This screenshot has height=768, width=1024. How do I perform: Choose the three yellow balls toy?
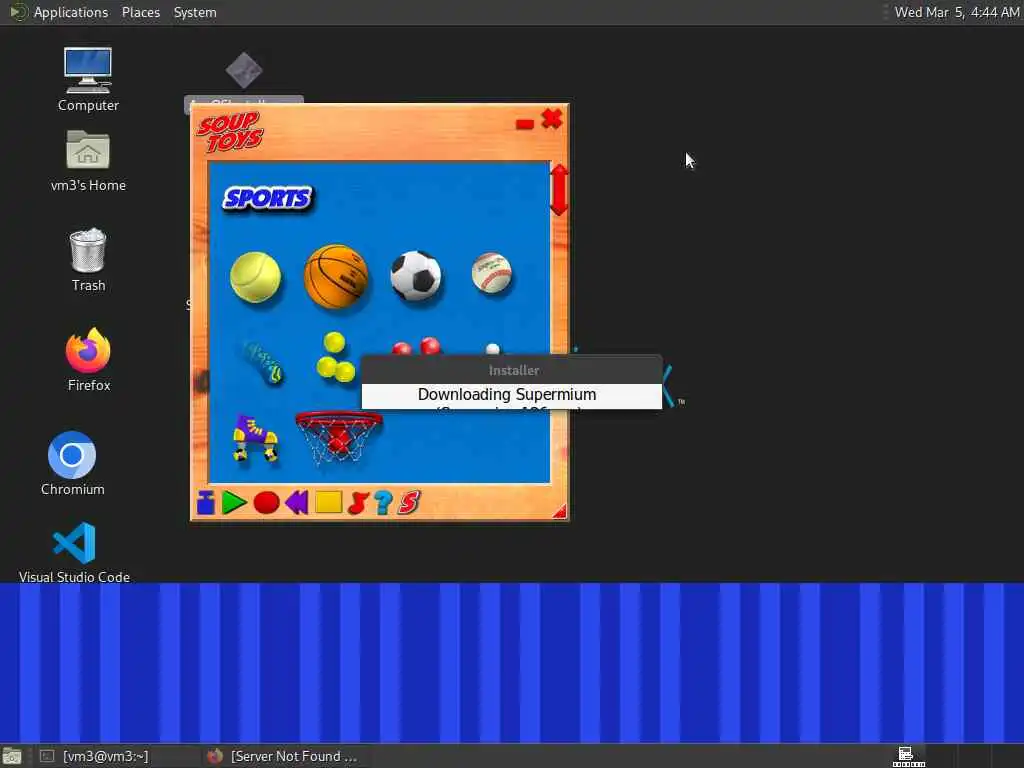(x=336, y=358)
